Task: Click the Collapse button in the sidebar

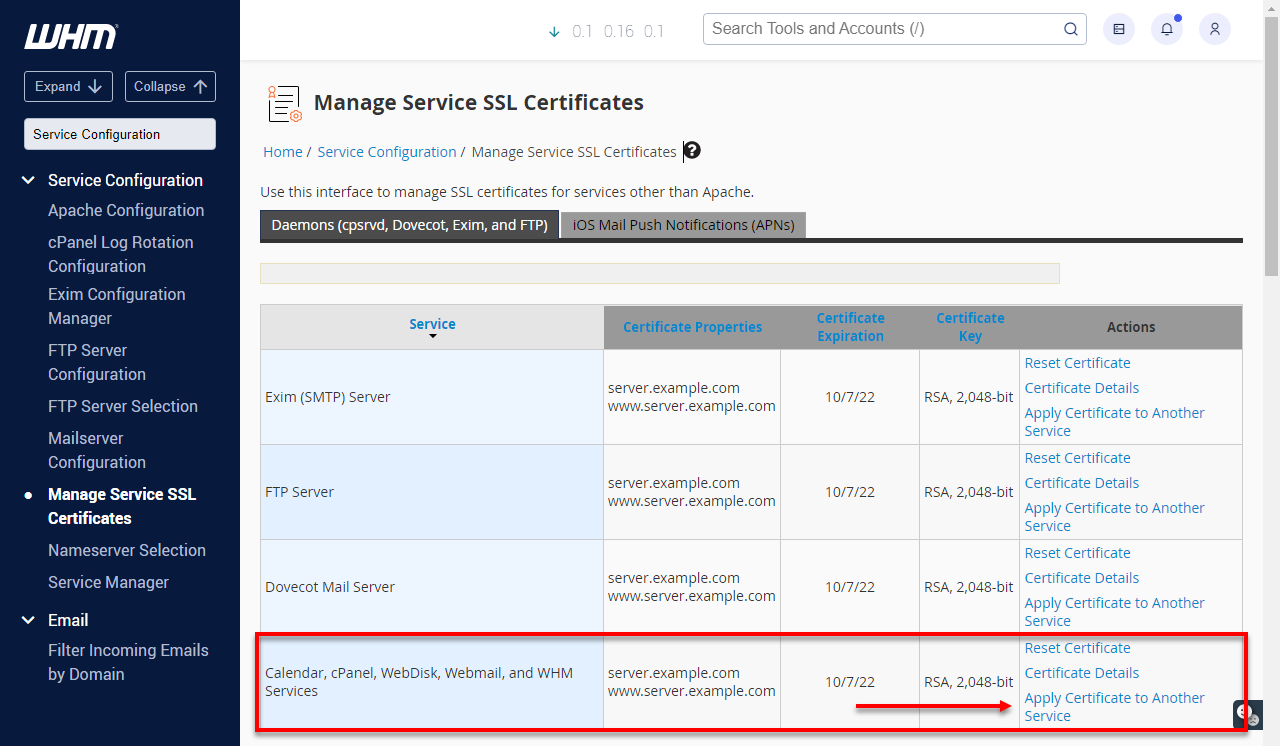Action: click(170, 86)
